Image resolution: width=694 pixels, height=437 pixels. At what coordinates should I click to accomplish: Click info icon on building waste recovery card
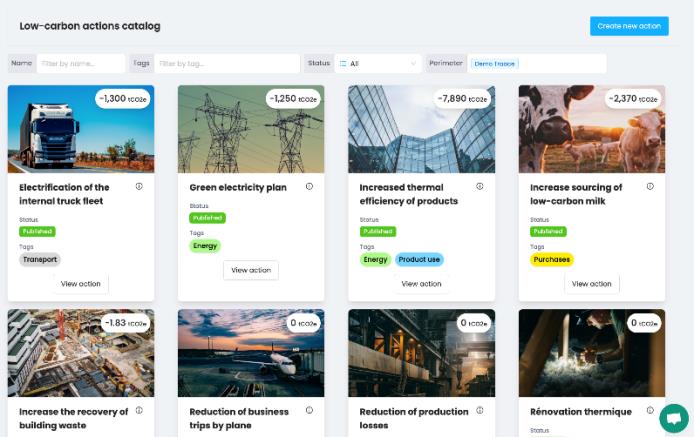click(139, 410)
